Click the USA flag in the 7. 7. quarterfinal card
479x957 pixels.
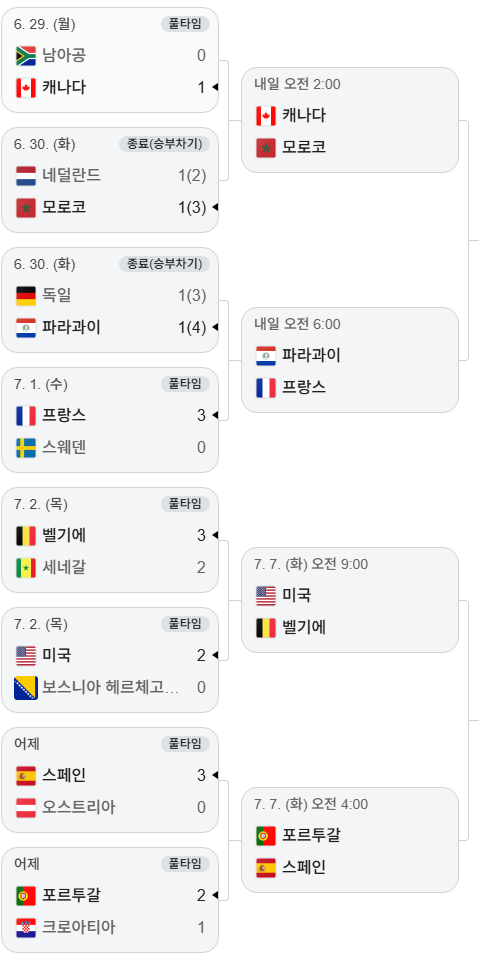[x=266, y=595]
